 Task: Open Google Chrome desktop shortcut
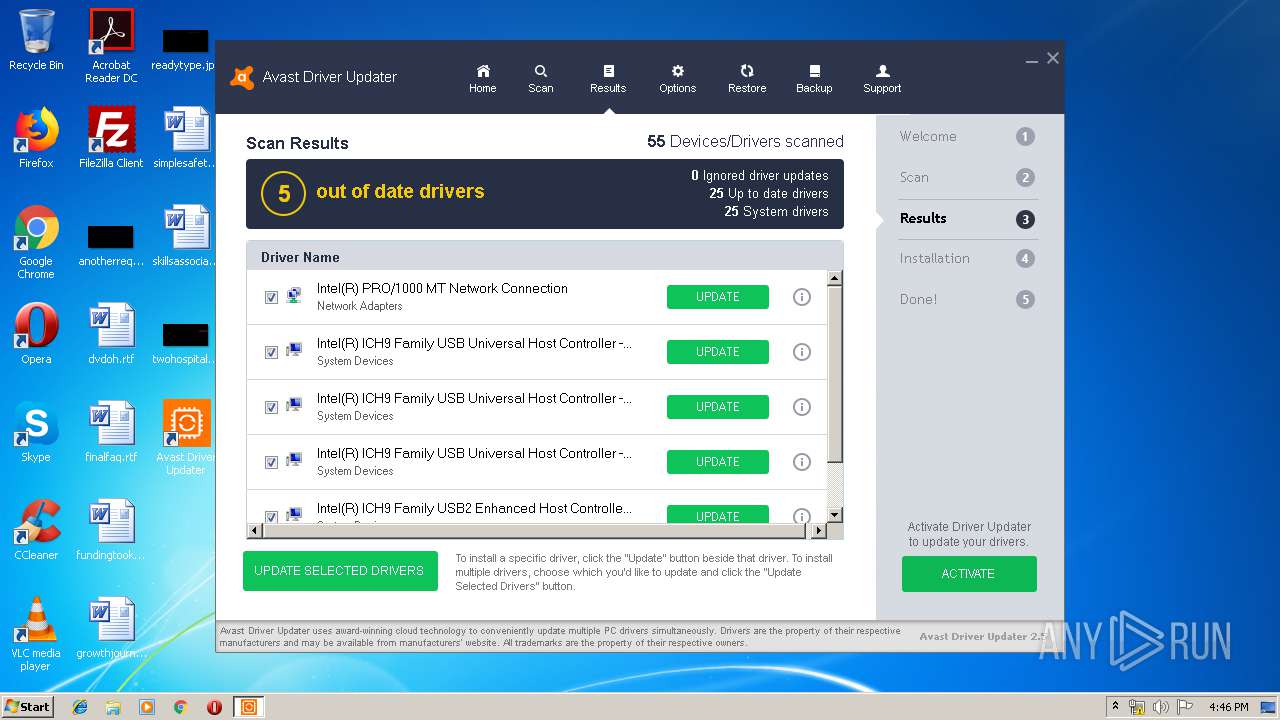(36, 243)
